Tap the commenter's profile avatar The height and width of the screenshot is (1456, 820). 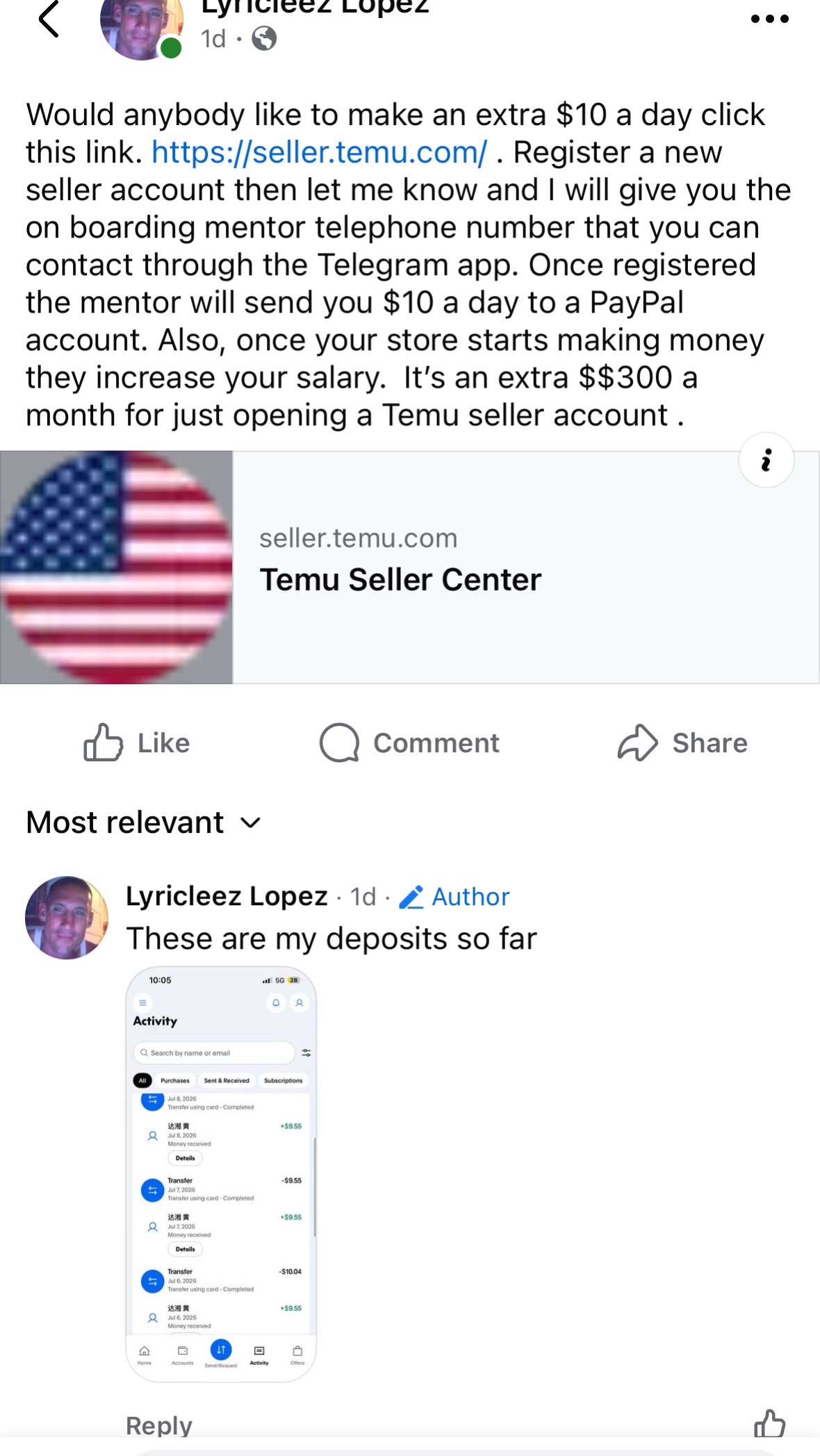click(x=67, y=918)
